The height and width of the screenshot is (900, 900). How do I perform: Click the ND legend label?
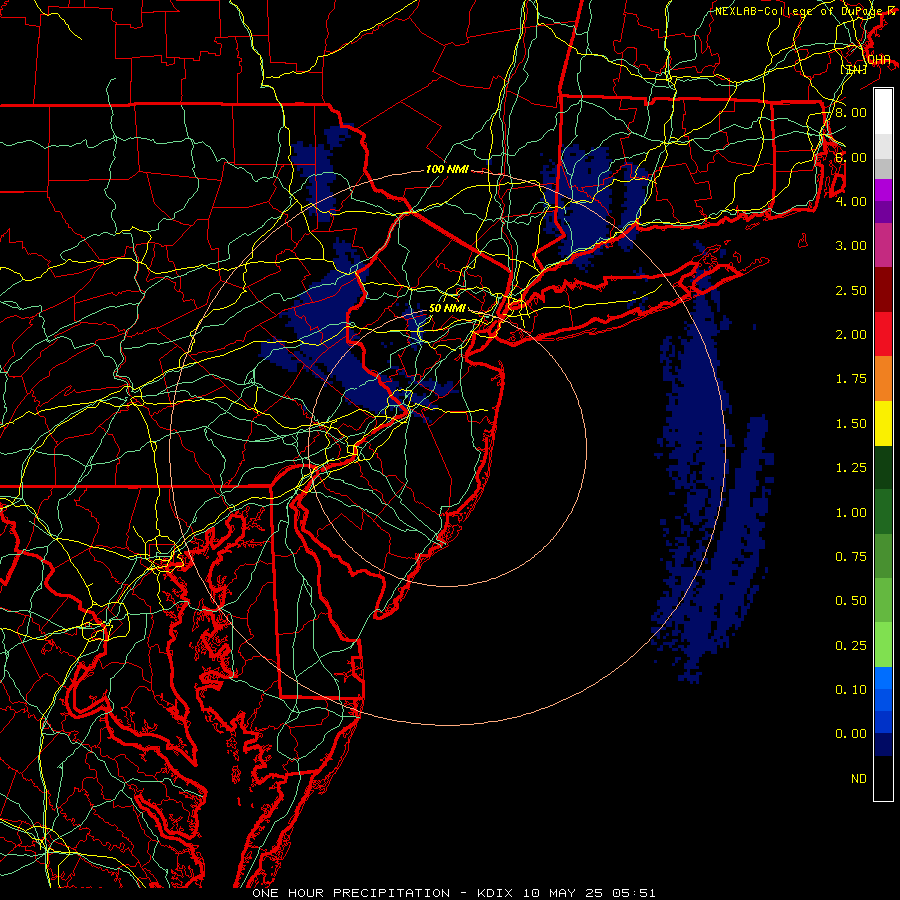pyautogui.click(x=859, y=779)
